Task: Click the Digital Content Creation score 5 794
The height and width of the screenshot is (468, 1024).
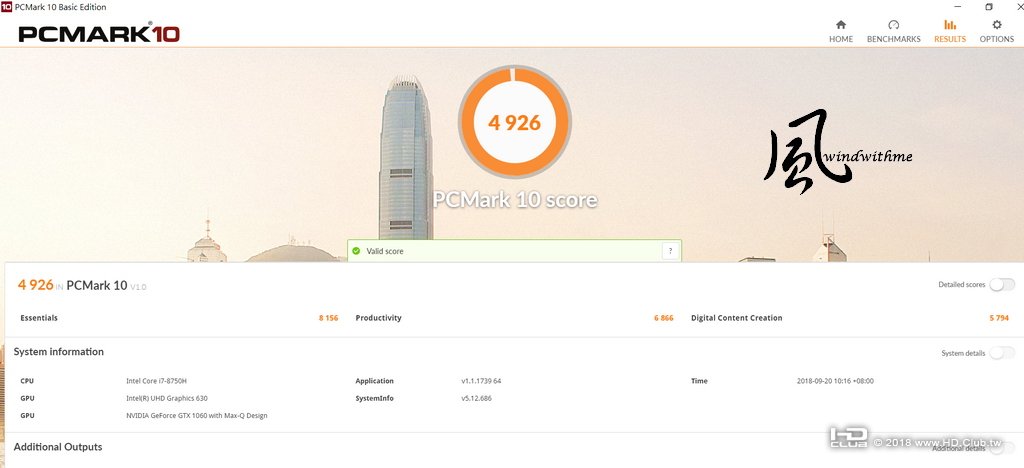Action: tap(999, 318)
